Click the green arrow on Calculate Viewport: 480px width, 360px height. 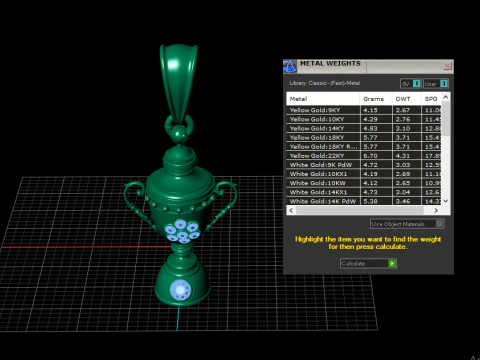pyautogui.click(x=392, y=264)
